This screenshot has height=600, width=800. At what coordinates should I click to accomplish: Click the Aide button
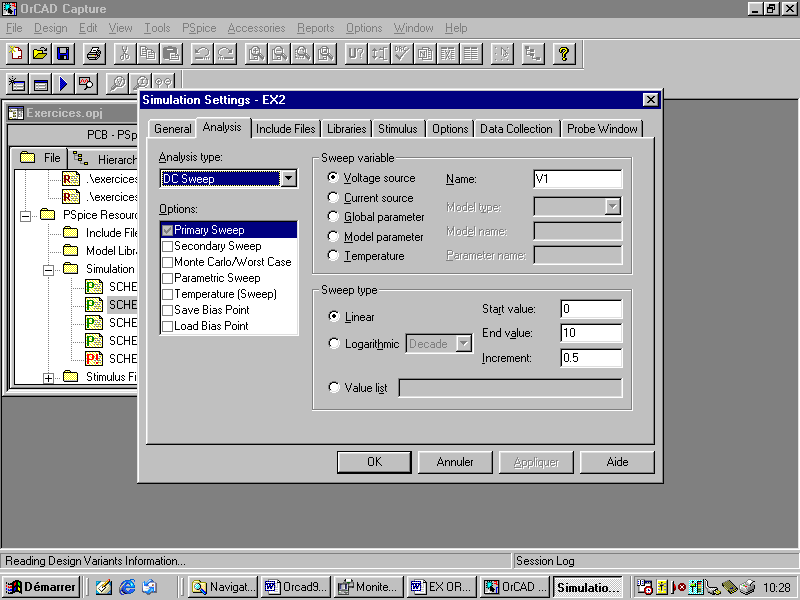(x=617, y=462)
